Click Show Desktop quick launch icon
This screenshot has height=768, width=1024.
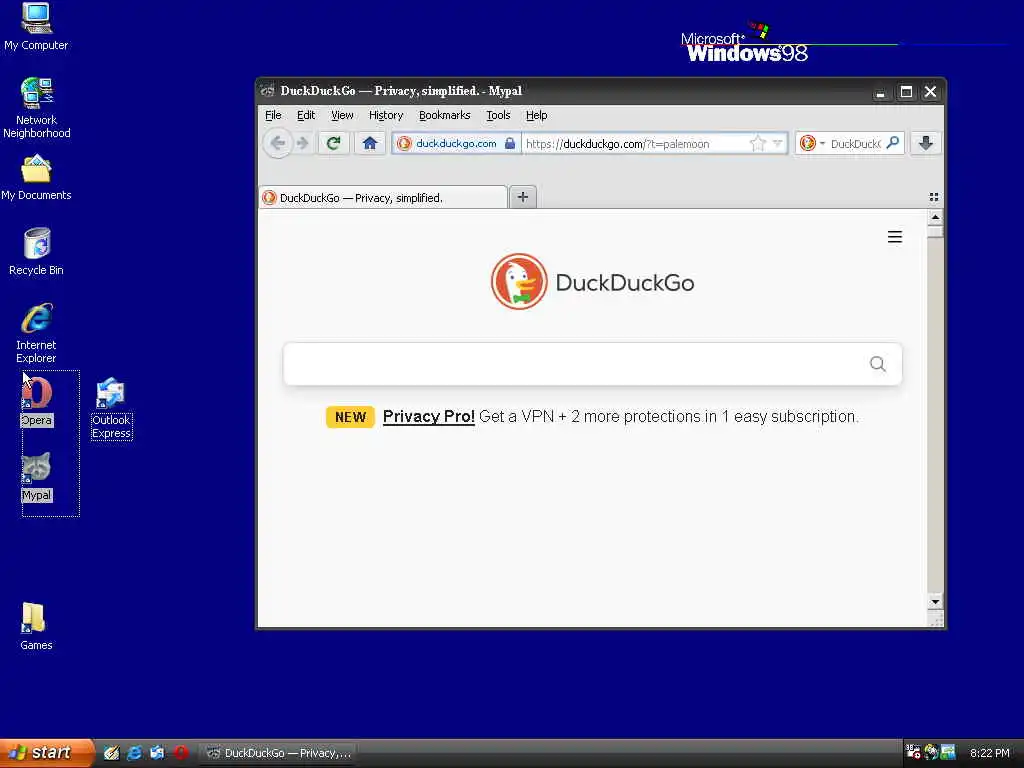point(112,753)
